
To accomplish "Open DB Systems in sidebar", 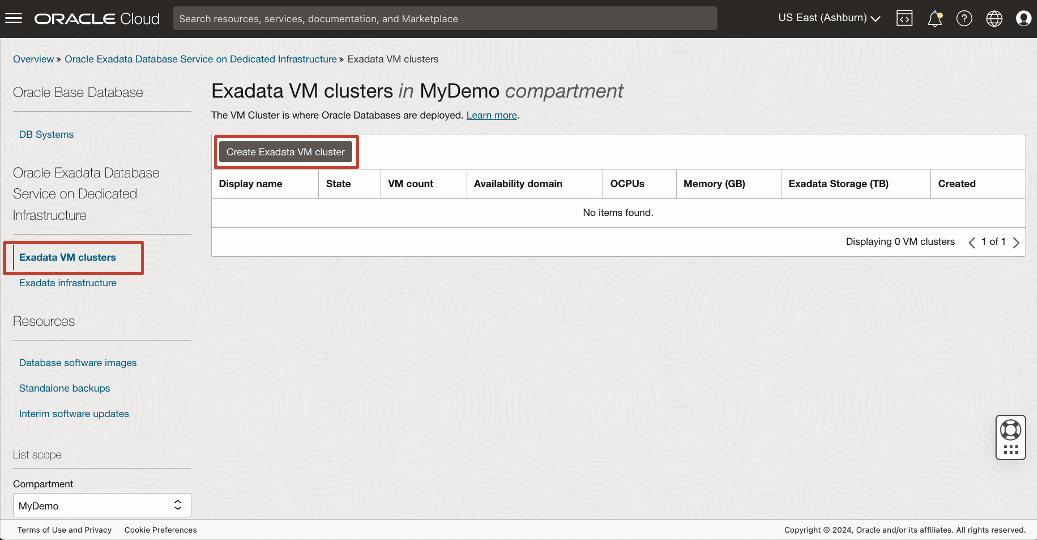I will pos(46,134).
